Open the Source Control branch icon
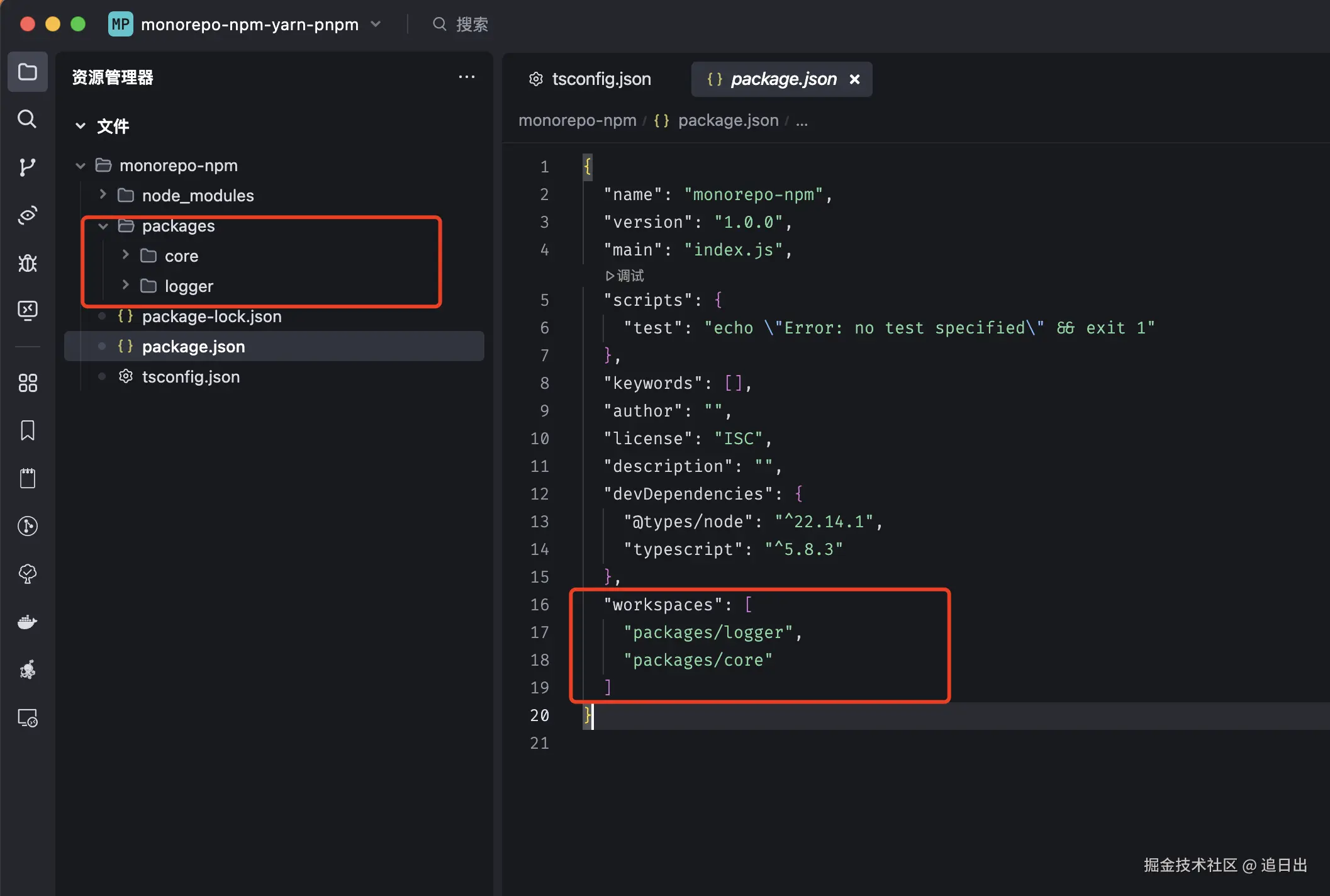 [x=27, y=167]
